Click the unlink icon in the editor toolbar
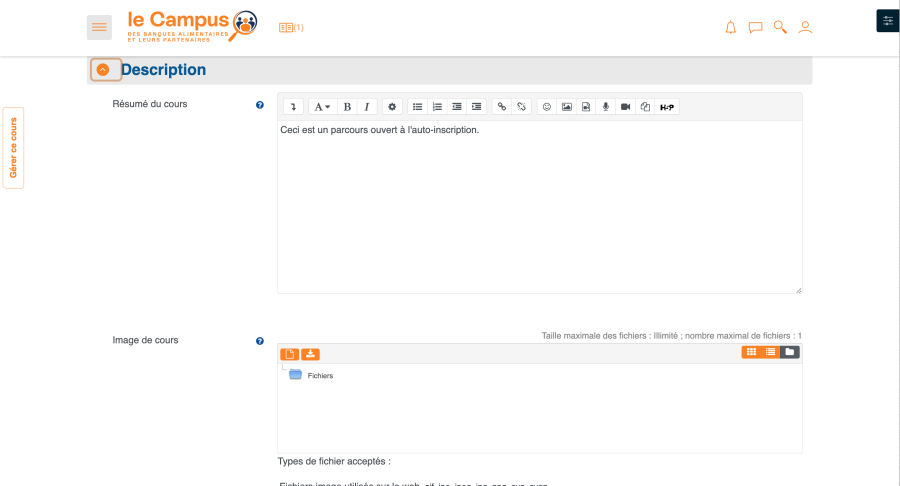The width and height of the screenshot is (900, 486). (x=521, y=106)
